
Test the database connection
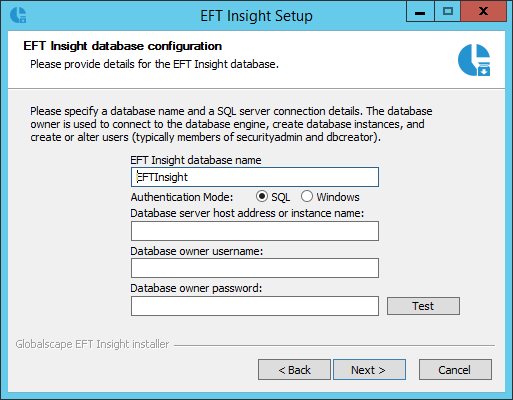[x=423, y=306]
